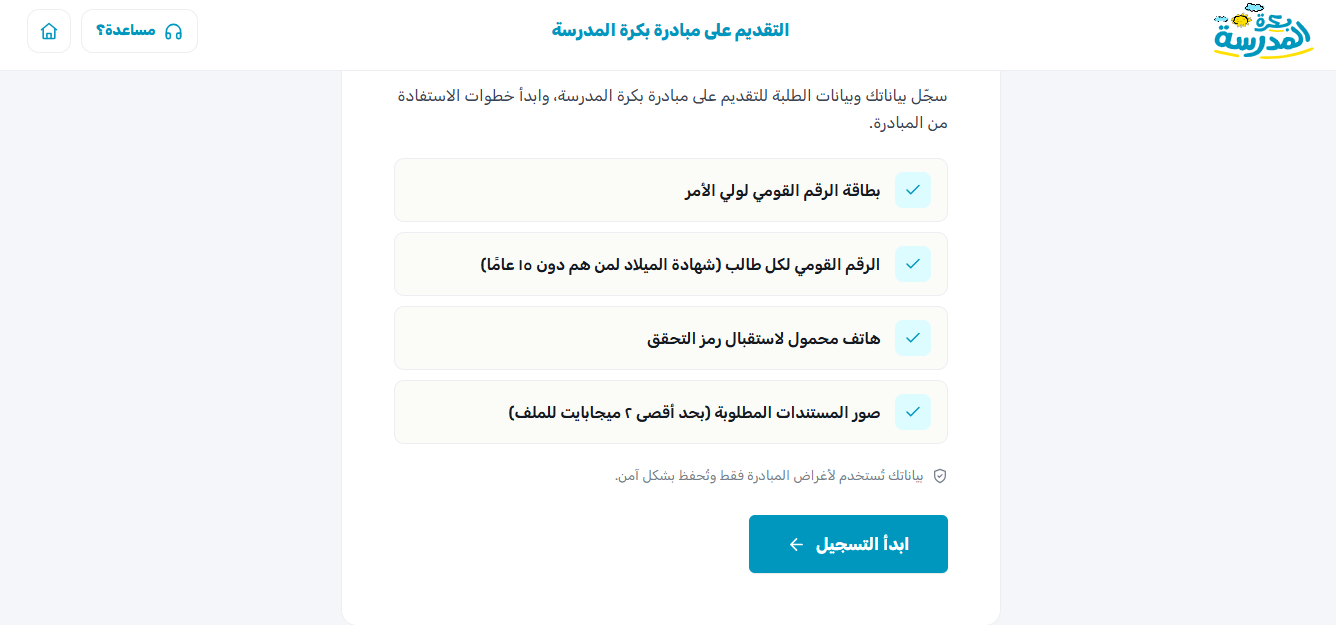Click the ٢ ميجابايت file limit label
The width and height of the screenshot is (1336, 625).
[x=695, y=412]
